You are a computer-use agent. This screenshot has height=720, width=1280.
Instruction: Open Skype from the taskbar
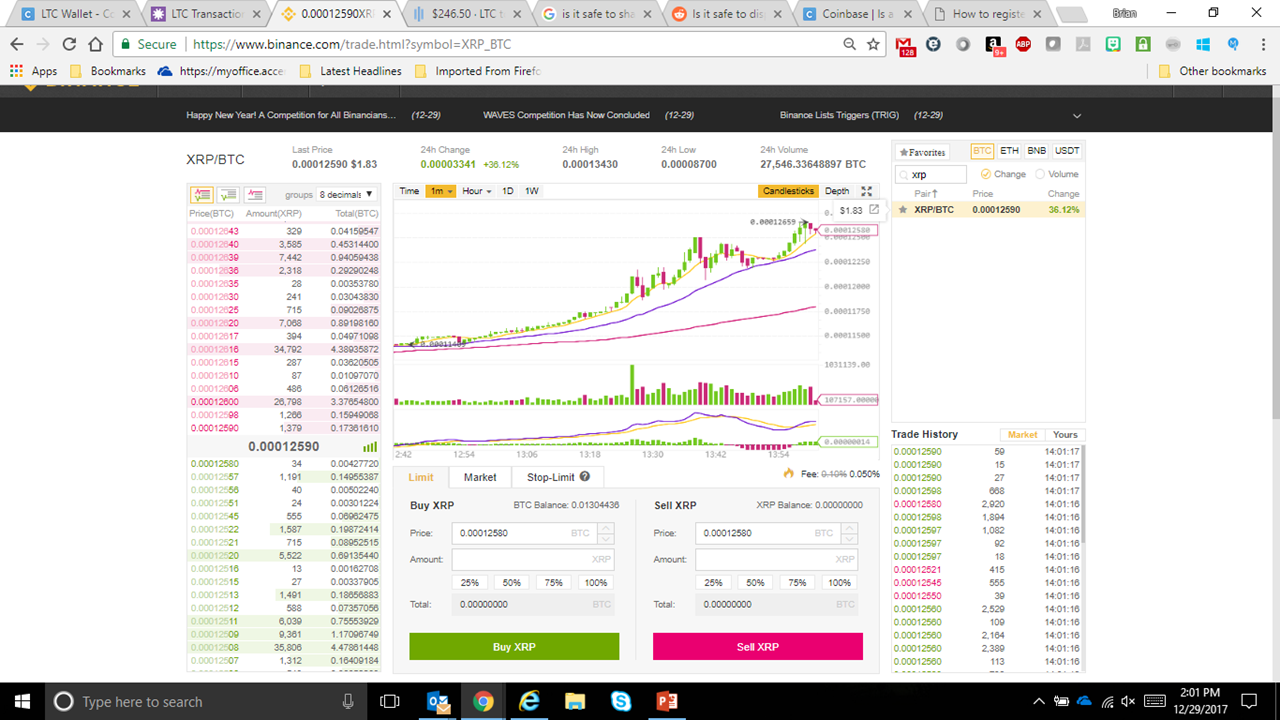tap(620, 702)
